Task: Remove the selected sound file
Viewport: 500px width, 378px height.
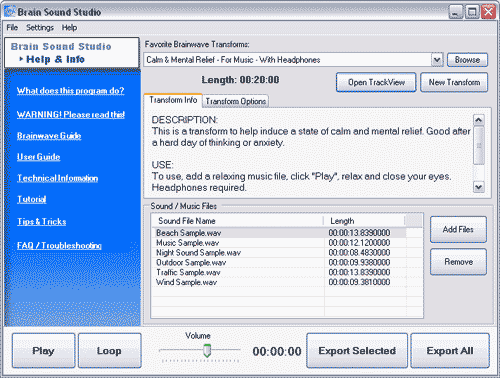Action: click(458, 262)
